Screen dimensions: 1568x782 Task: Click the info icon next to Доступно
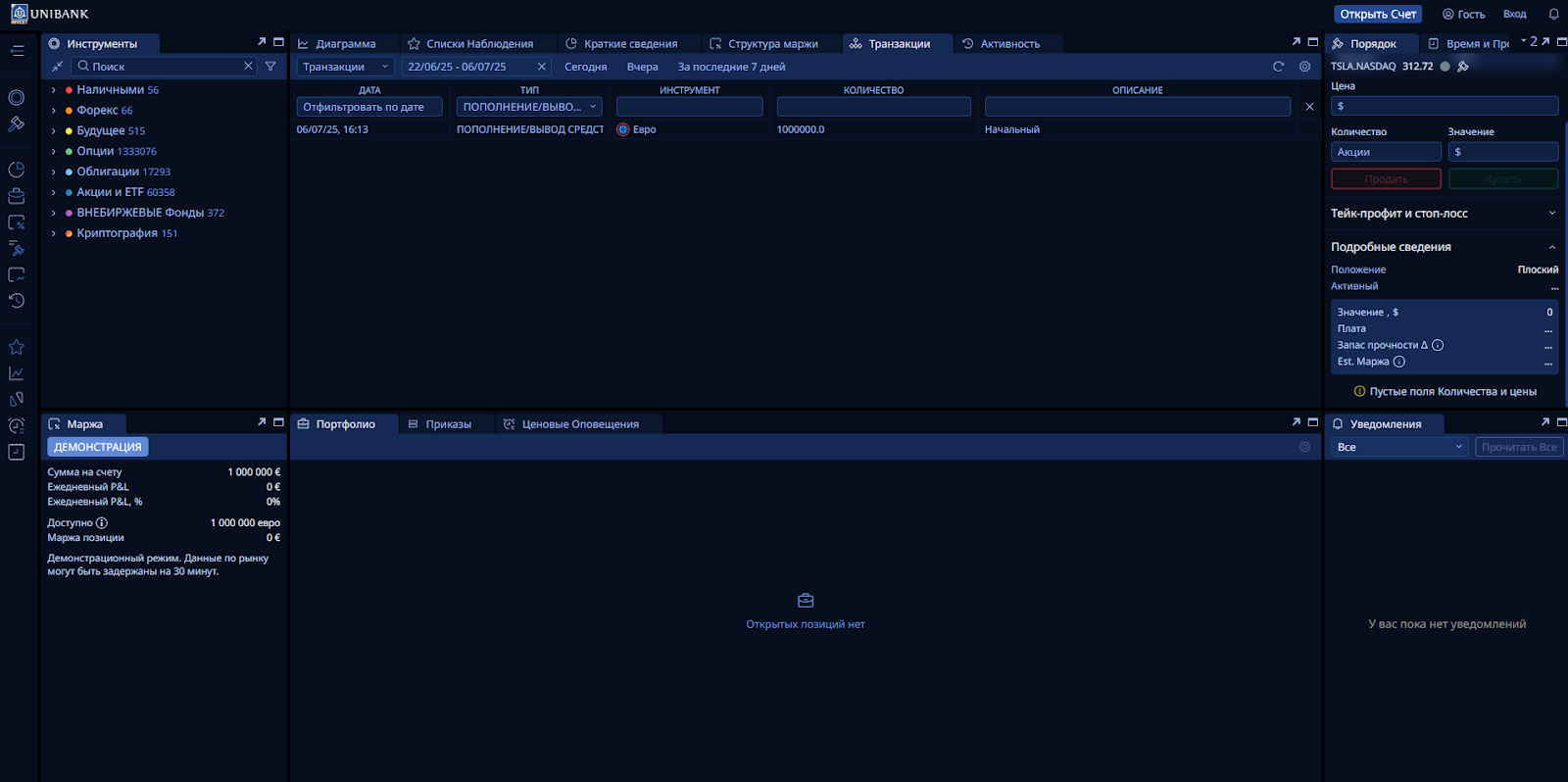click(102, 523)
